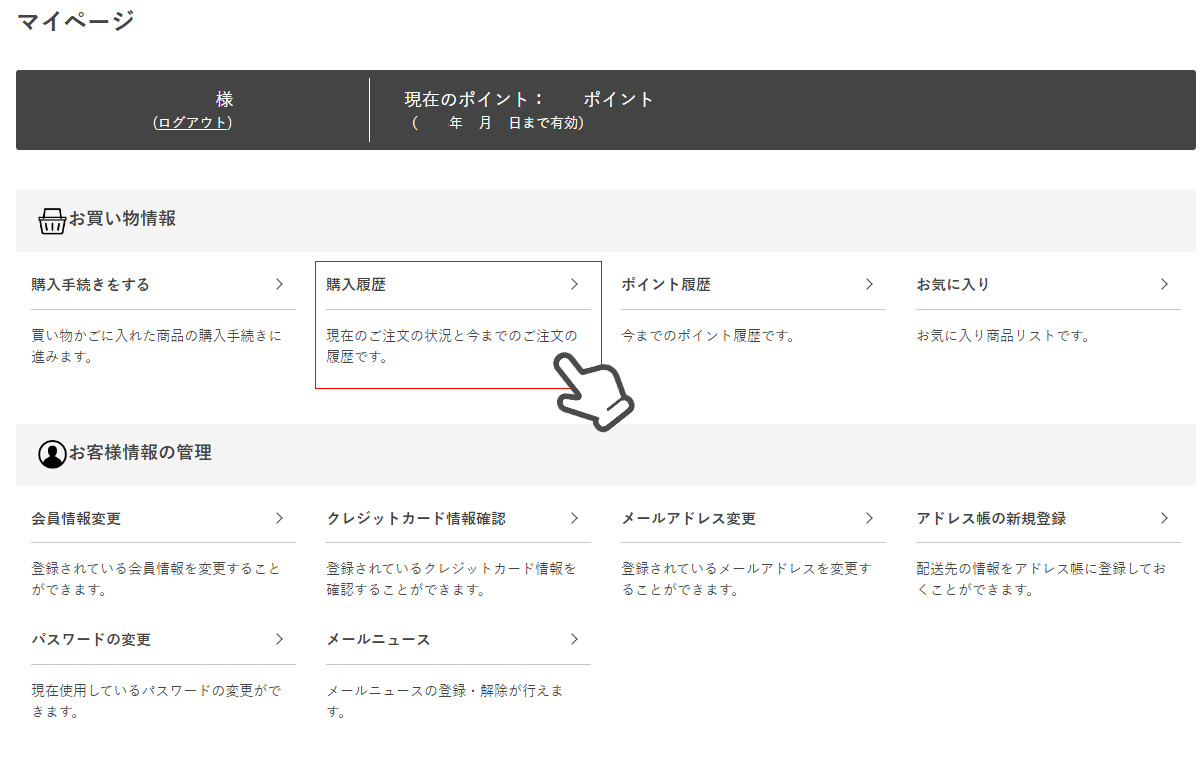1201x765 pixels.
Task: Click chevron beside アドレス帳の新規登録
Action: pos(1164,519)
